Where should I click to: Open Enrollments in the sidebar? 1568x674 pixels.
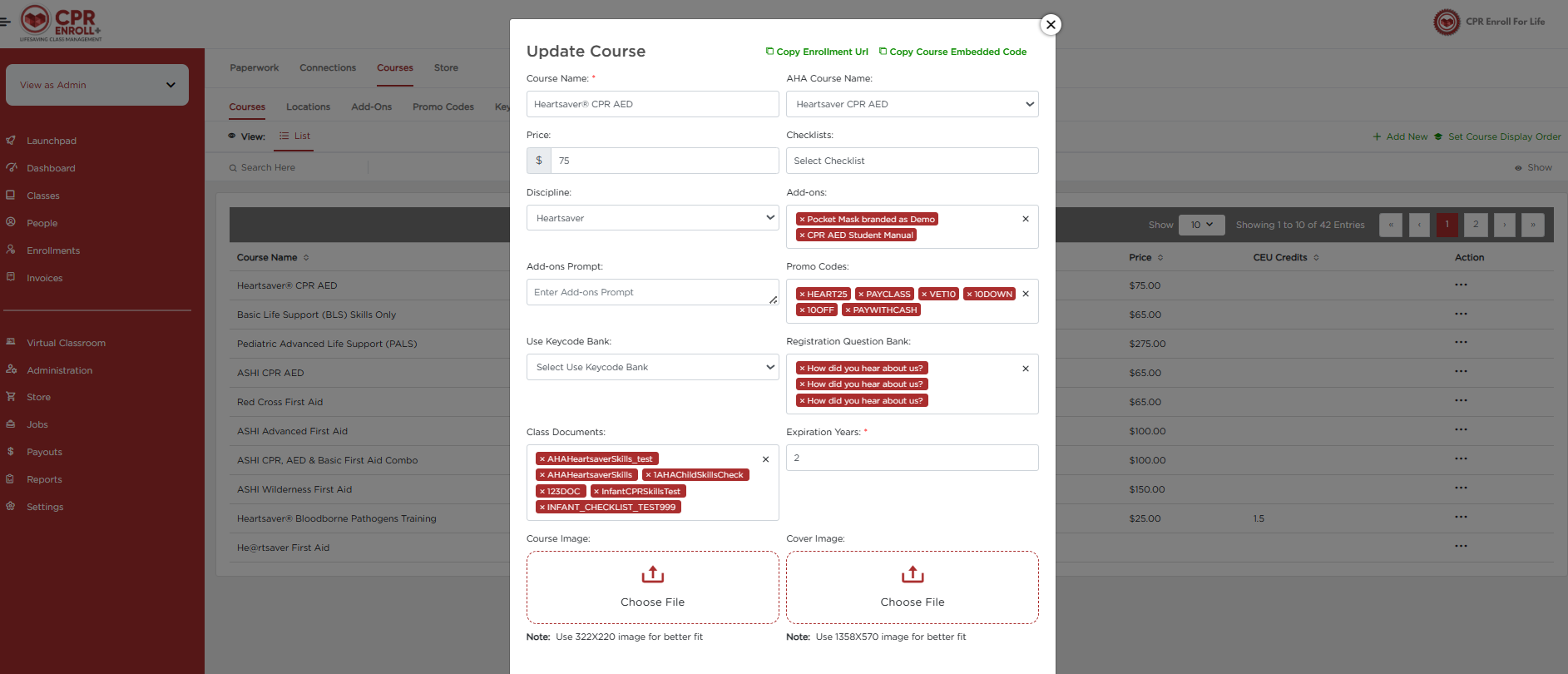coord(53,250)
